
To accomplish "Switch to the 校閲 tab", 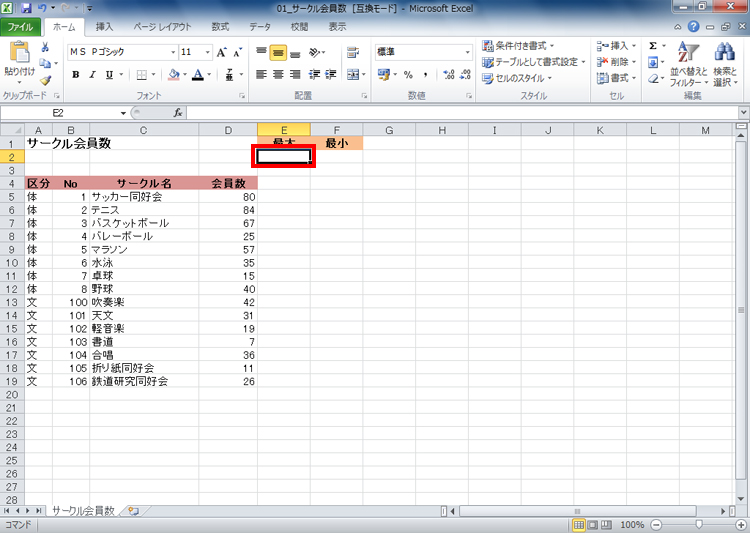I will point(299,27).
